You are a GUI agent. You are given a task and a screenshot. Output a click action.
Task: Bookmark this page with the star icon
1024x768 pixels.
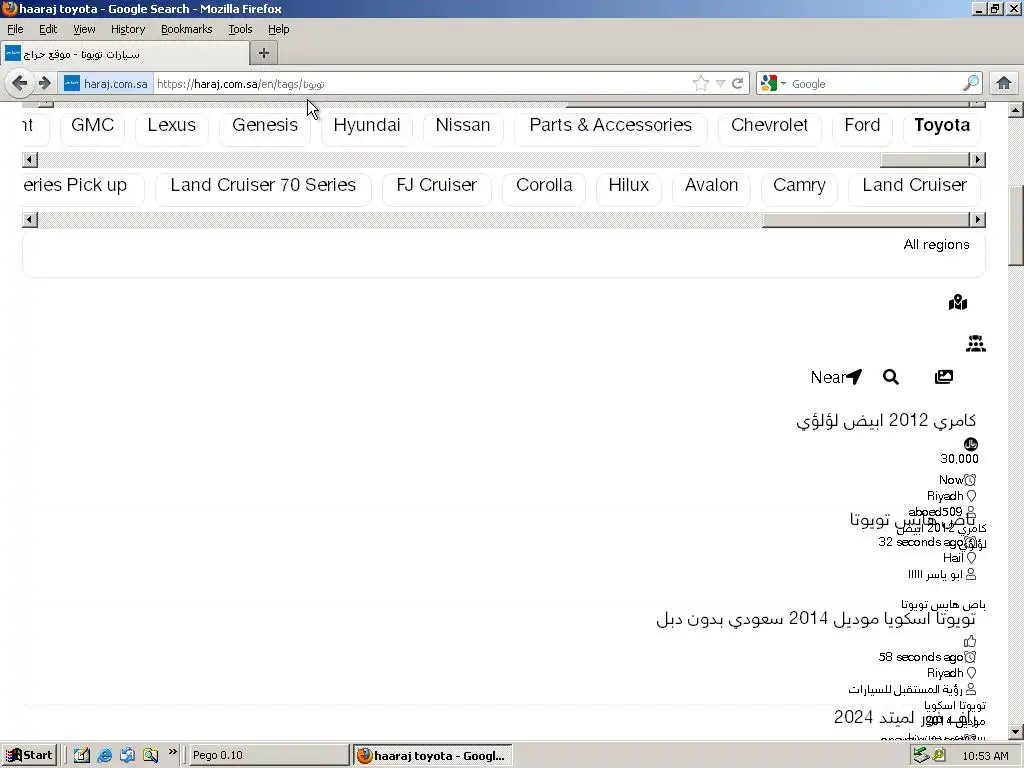click(701, 84)
